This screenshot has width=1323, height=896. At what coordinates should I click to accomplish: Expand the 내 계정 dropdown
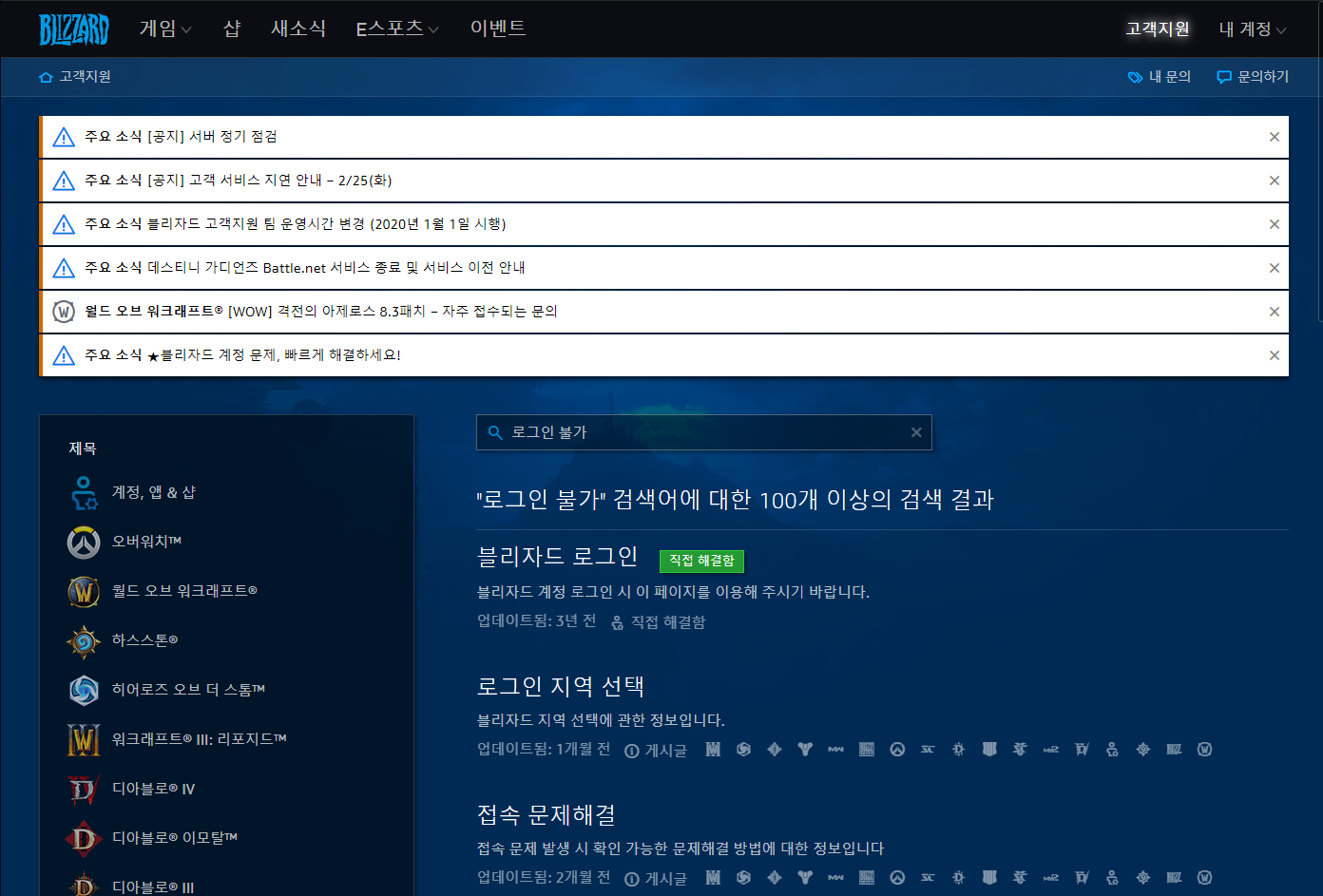1253,29
